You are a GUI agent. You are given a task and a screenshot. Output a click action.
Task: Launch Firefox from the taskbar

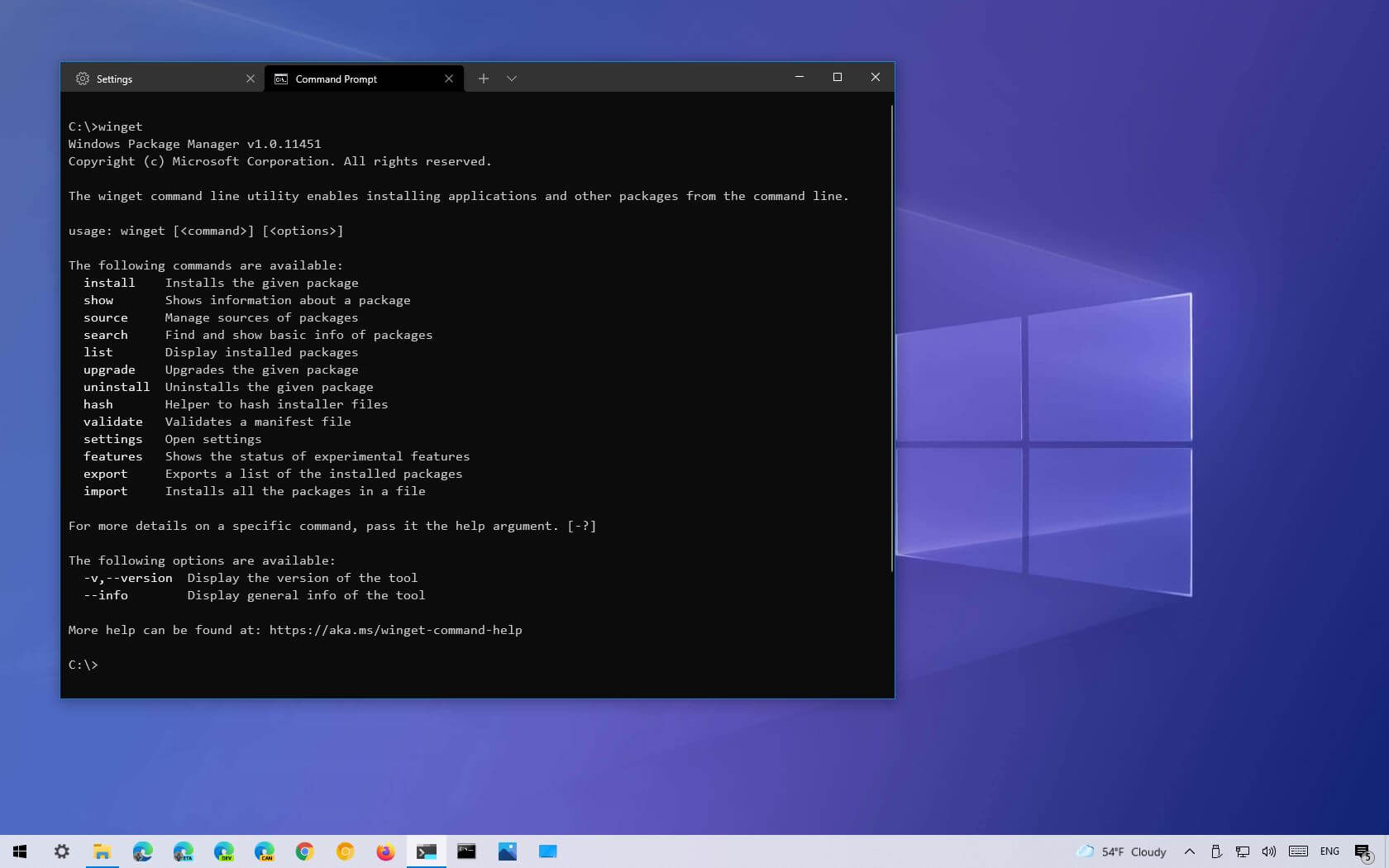pyautogui.click(x=385, y=851)
